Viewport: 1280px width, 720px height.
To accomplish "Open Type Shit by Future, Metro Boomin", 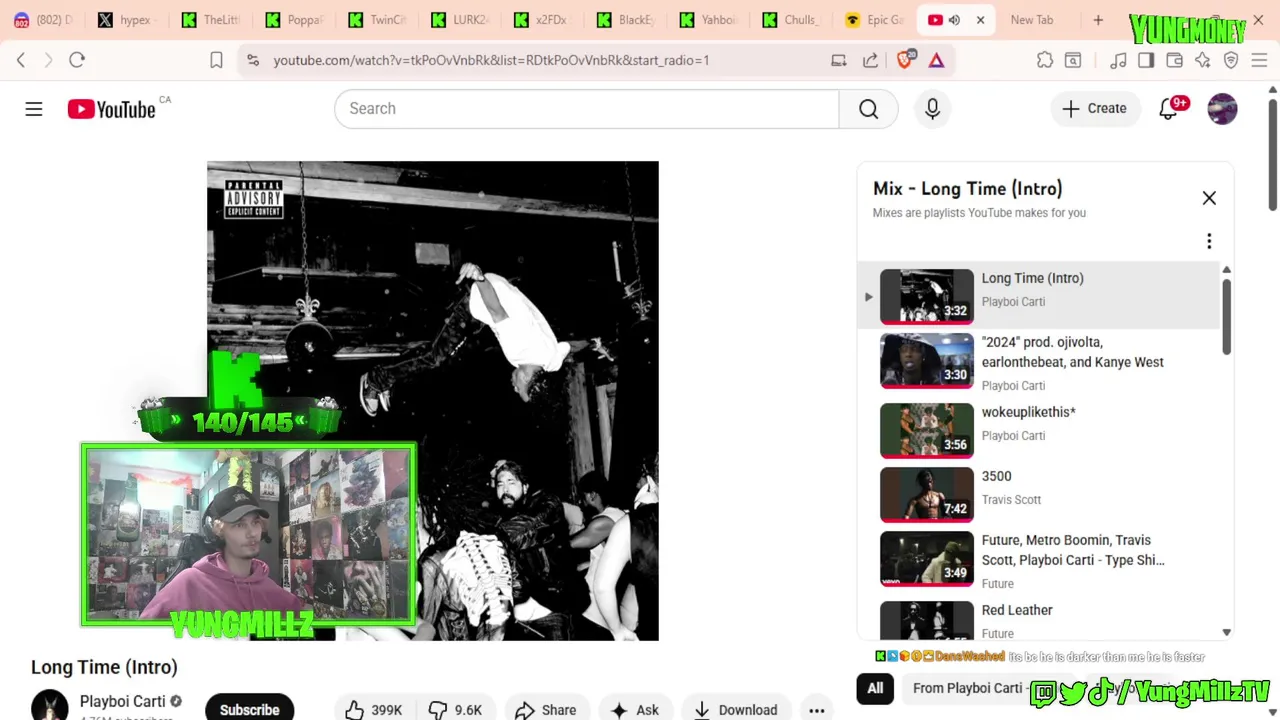I will coord(1040,560).
